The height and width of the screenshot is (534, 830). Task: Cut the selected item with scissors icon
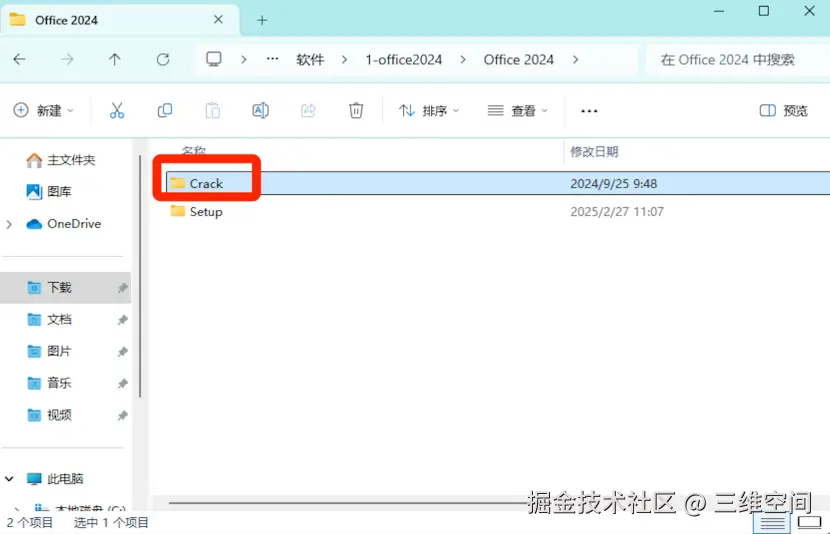(116, 111)
